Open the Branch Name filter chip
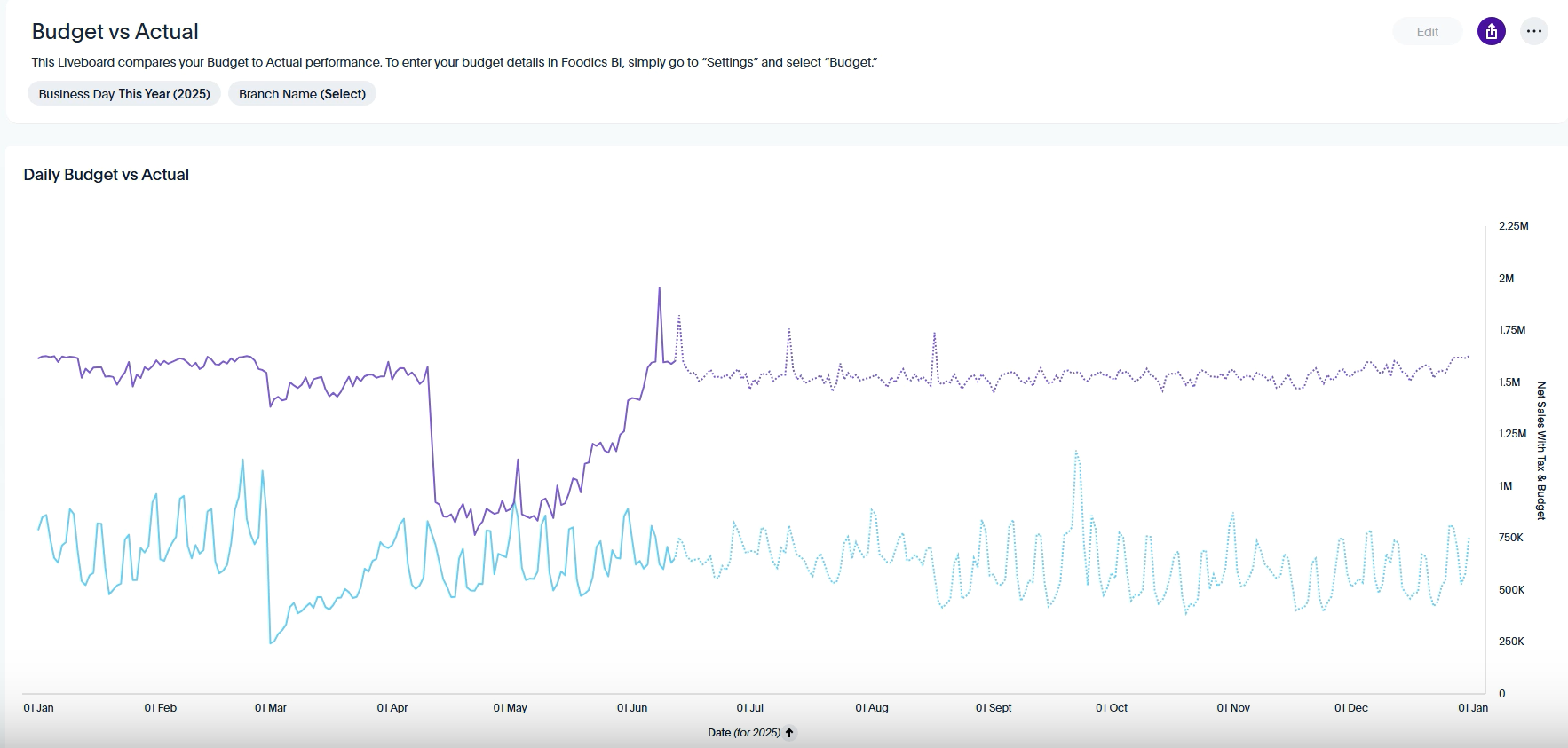 (x=302, y=94)
